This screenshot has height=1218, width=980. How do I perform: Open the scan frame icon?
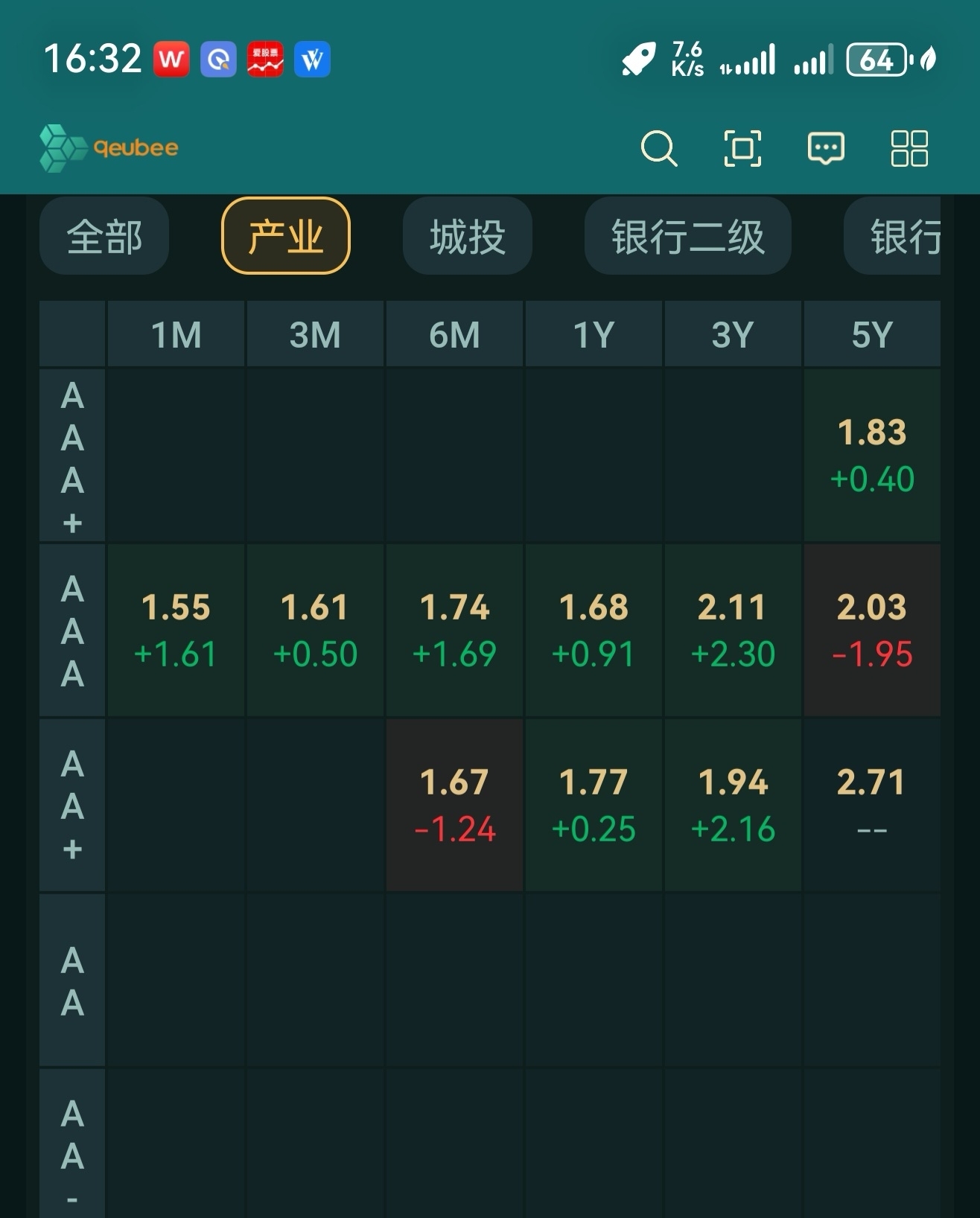click(742, 148)
